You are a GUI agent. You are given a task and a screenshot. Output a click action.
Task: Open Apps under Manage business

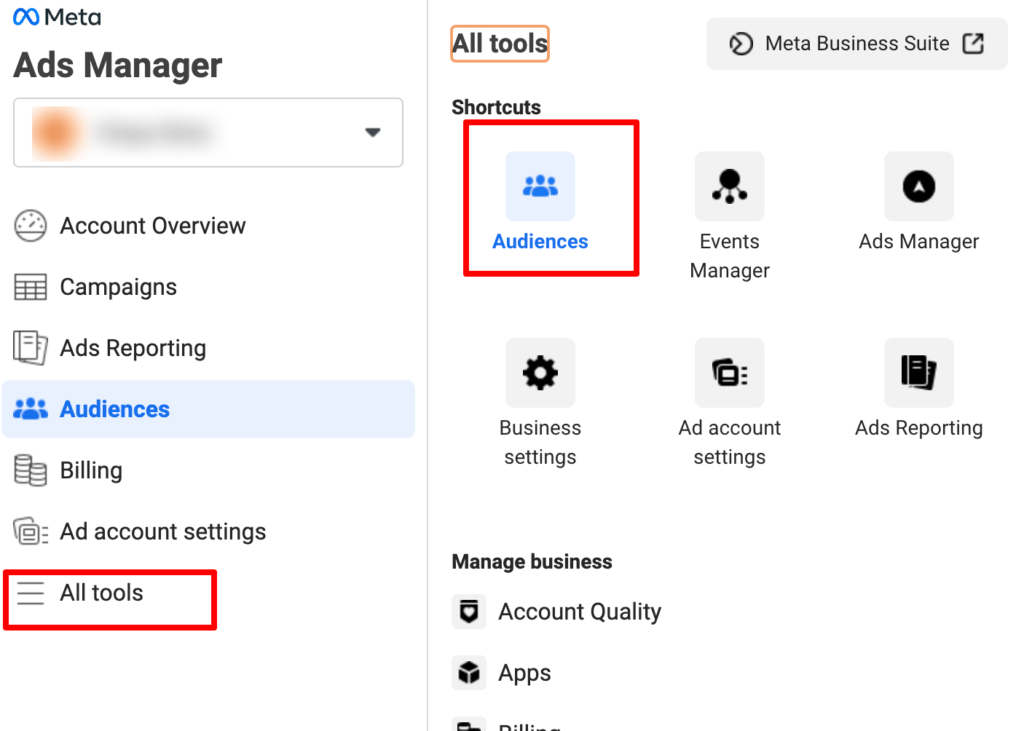(x=524, y=674)
